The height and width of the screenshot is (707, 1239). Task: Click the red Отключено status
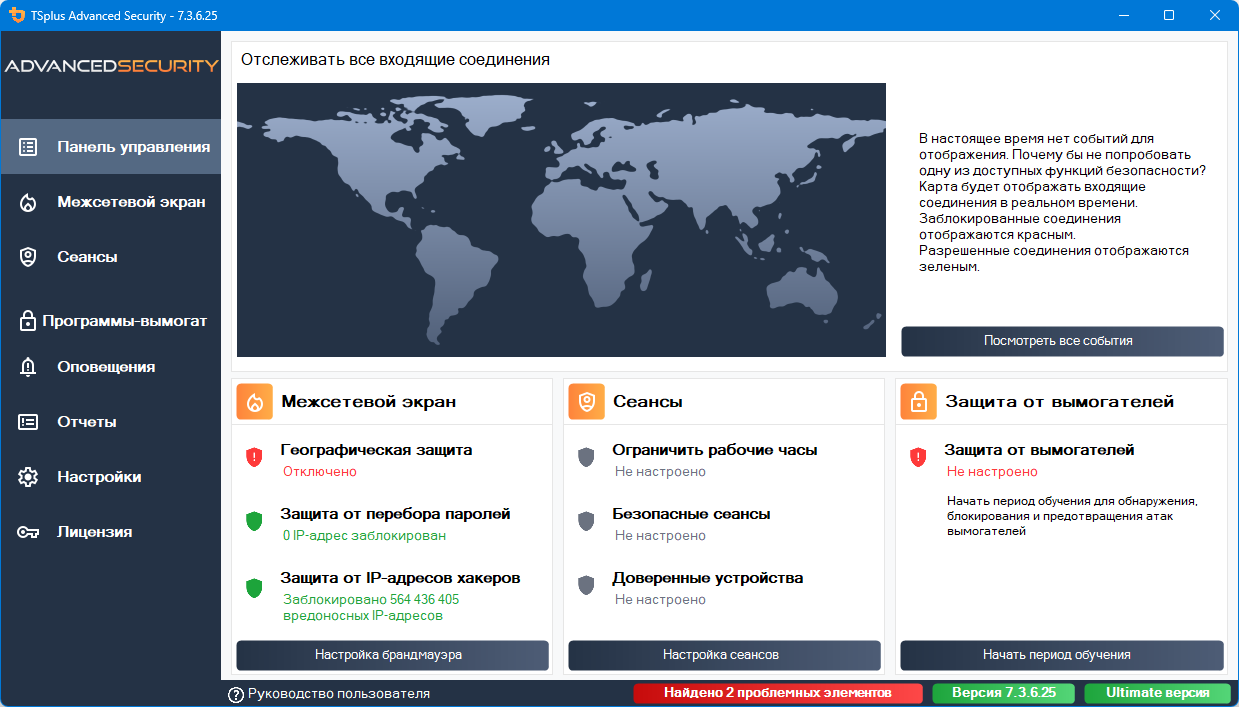click(x=319, y=472)
